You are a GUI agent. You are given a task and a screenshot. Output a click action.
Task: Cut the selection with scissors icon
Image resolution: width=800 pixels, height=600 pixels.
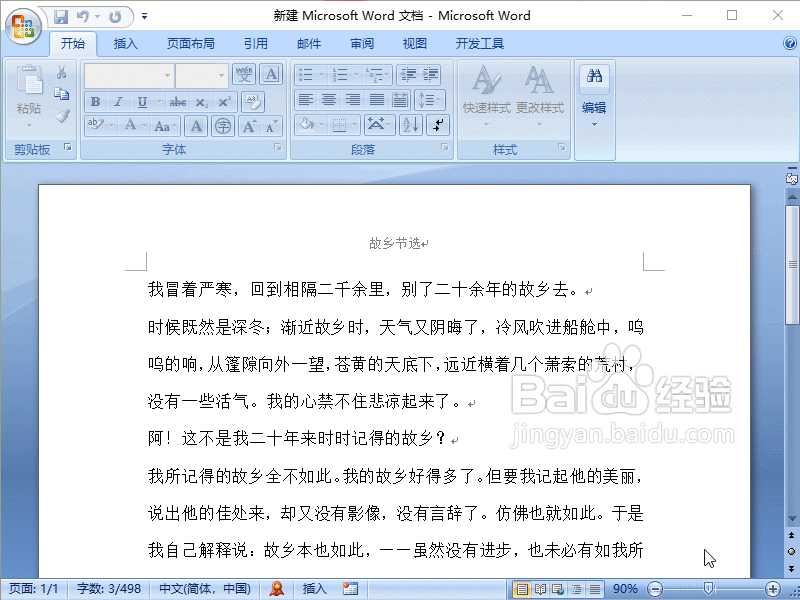click(62, 72)
